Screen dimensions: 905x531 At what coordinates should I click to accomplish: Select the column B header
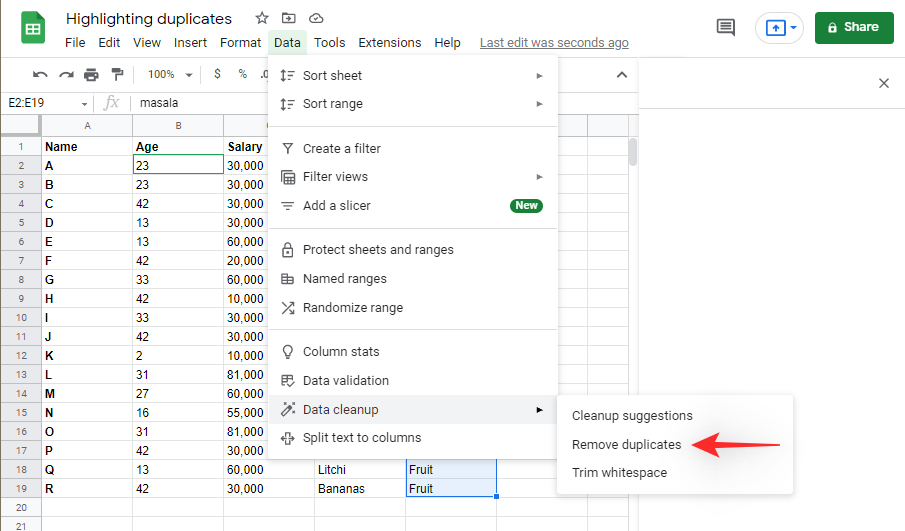[x=178, y=125]
